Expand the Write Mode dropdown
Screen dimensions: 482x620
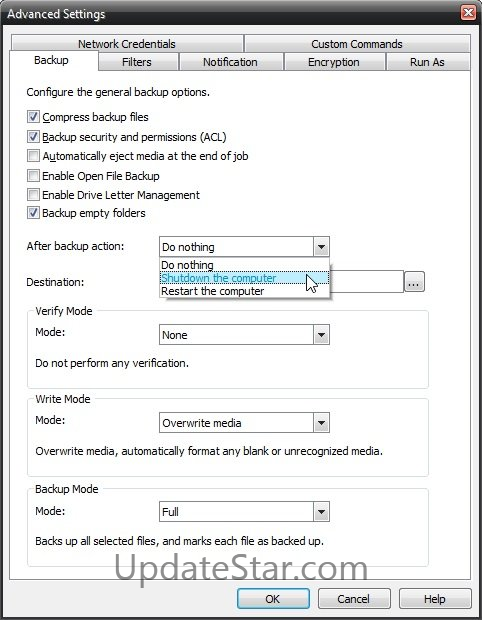[321, 423]
